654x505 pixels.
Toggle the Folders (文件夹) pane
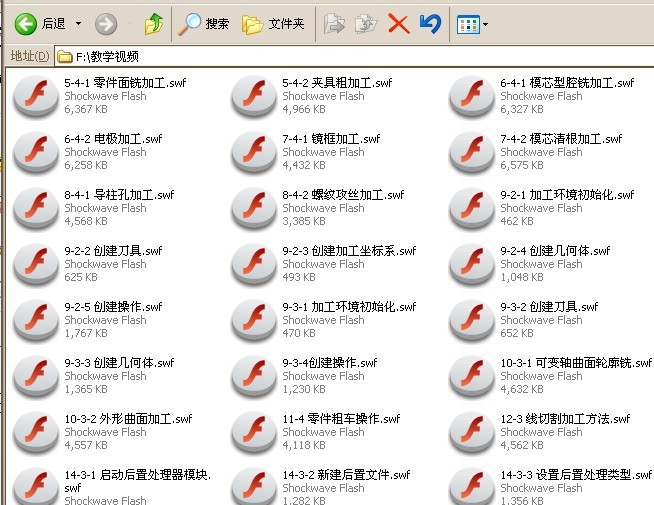tap(273, 24)
